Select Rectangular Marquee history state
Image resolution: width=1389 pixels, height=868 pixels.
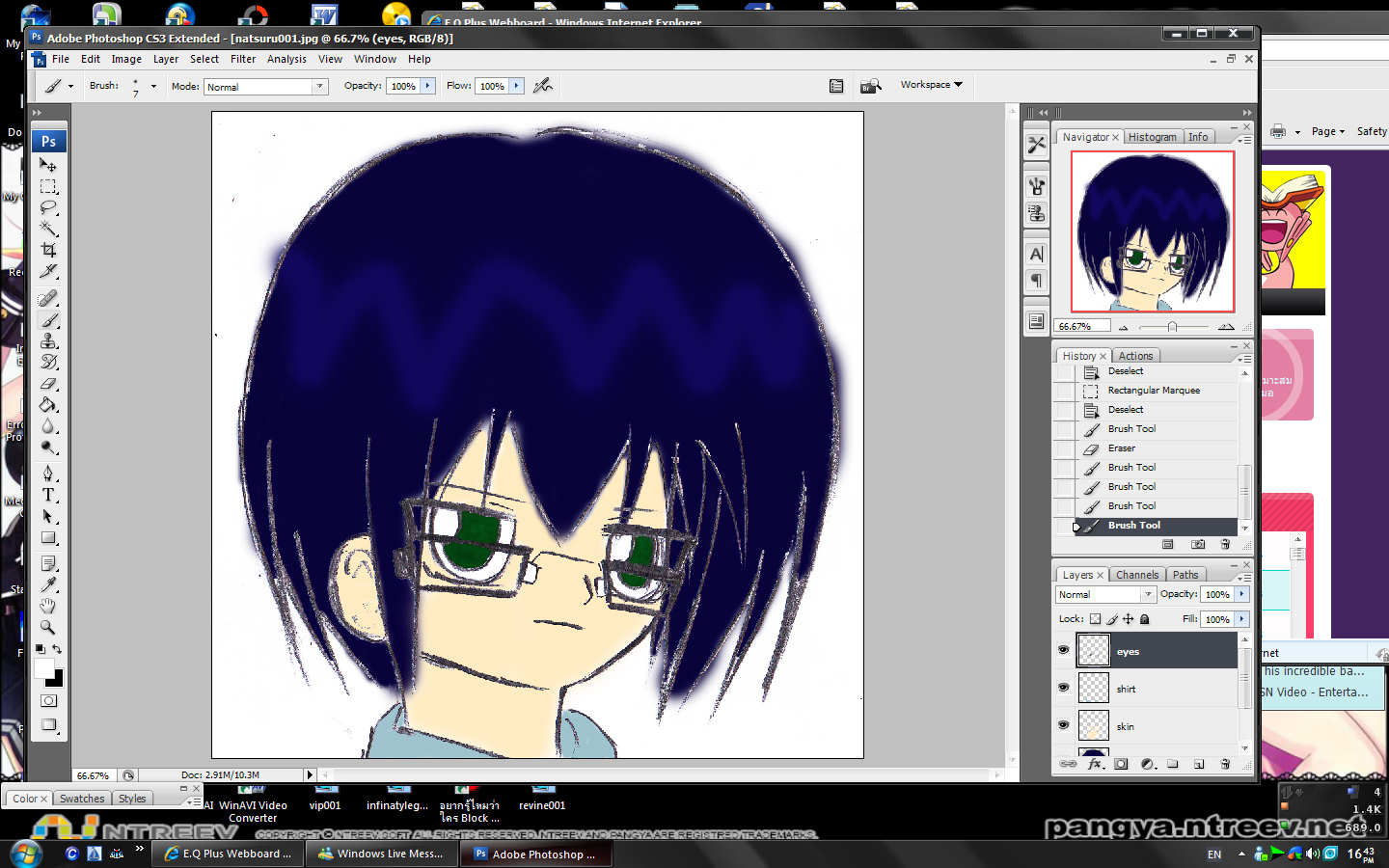(x=1155, y=391)
